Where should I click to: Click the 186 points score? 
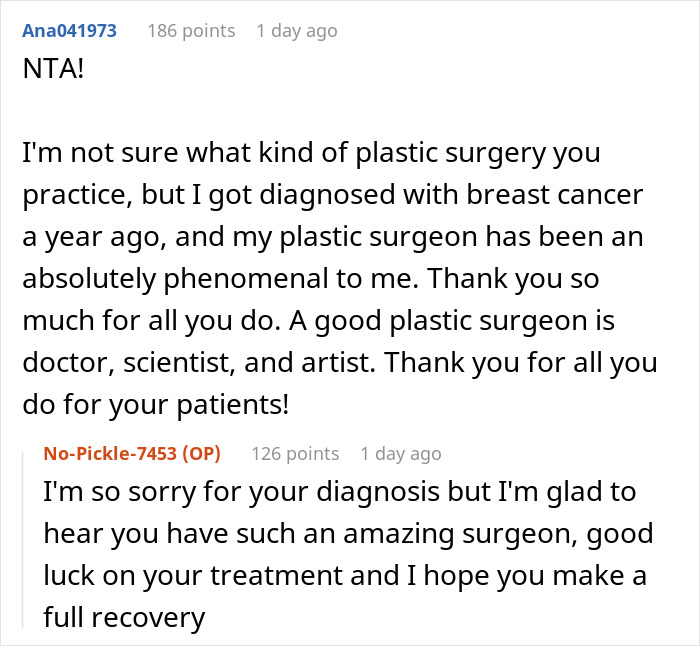pyautogui.click(x=191, y=30)
